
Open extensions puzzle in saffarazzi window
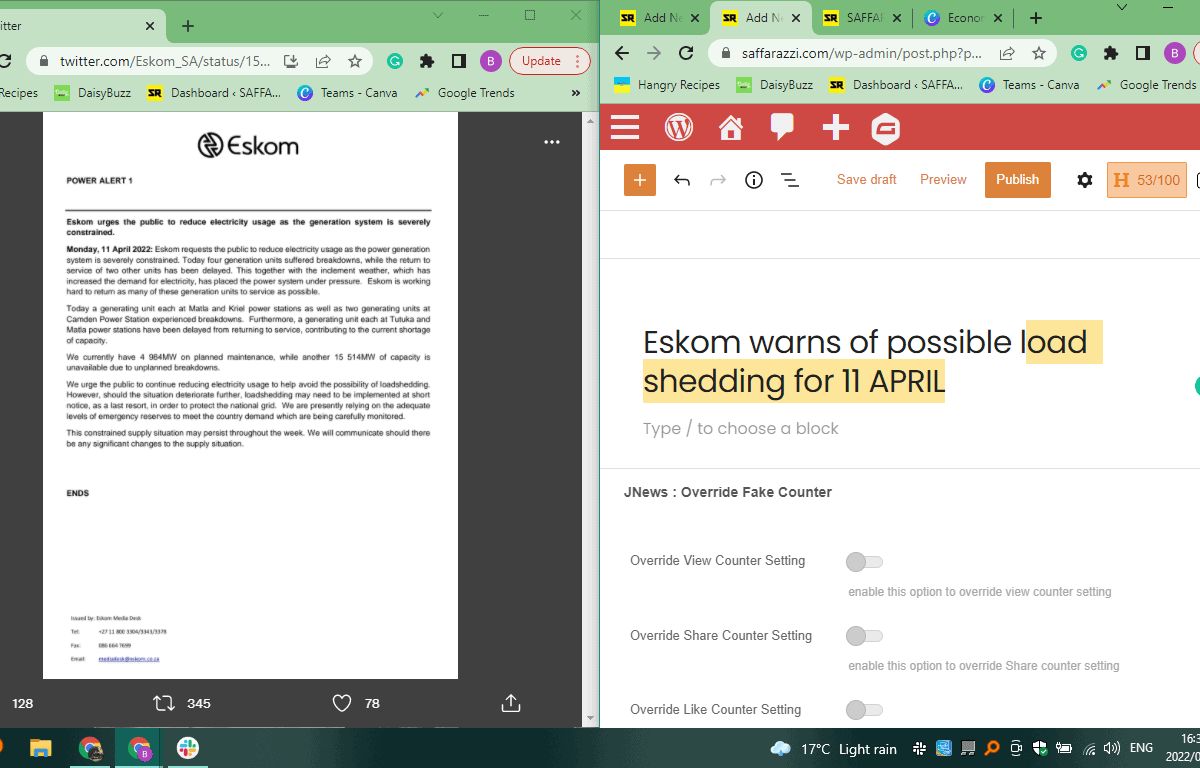[1111, 53]
